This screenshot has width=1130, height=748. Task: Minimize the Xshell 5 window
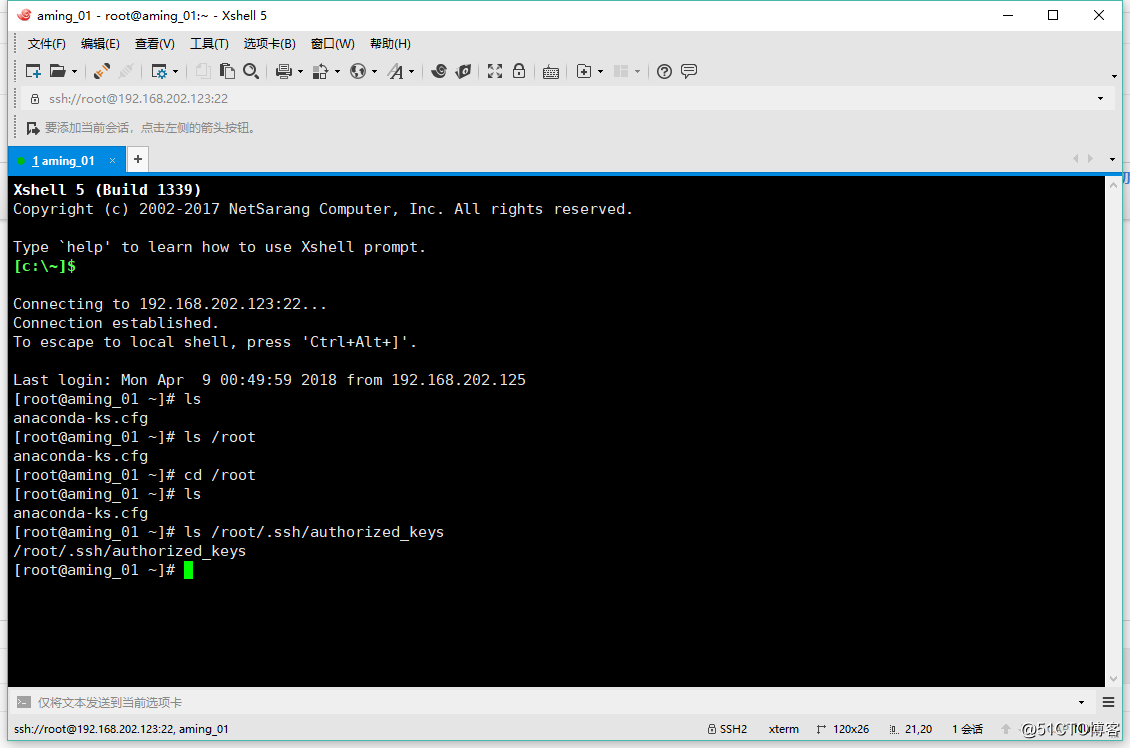point(1008,15)
